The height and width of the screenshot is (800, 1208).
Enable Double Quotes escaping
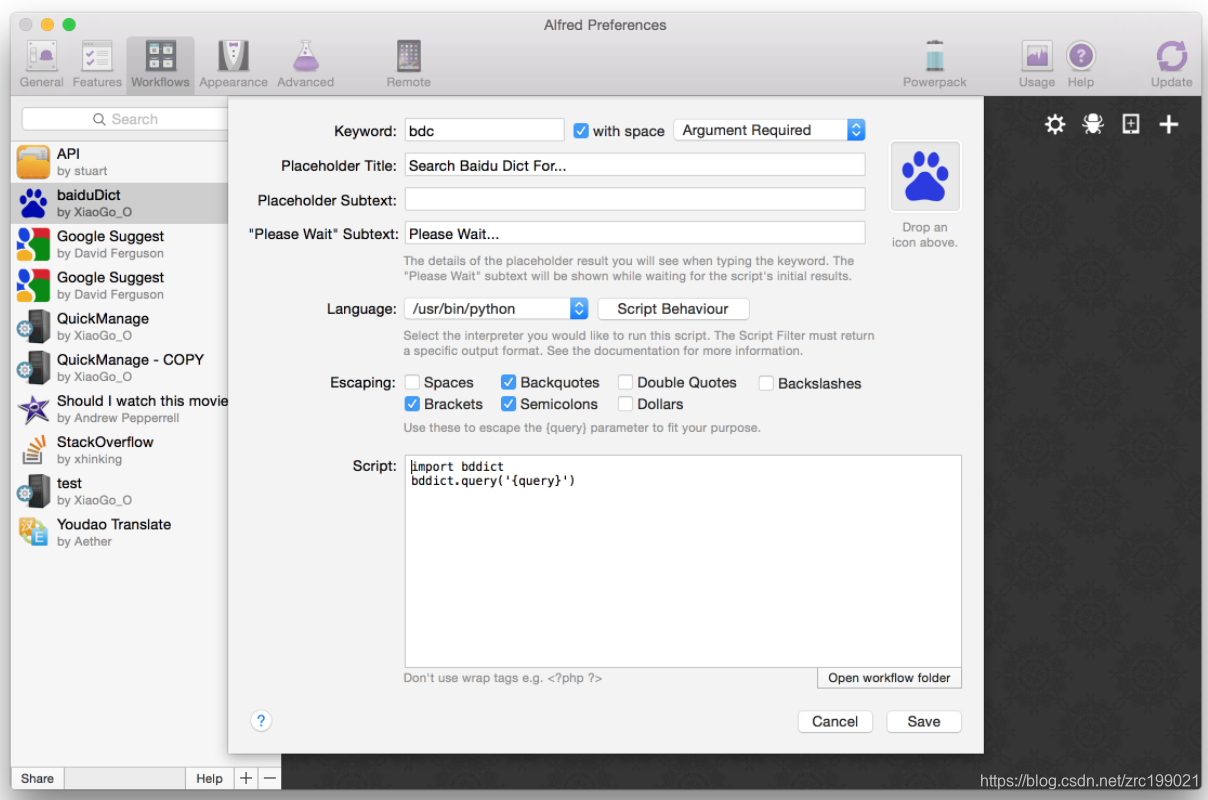point(625,382)
